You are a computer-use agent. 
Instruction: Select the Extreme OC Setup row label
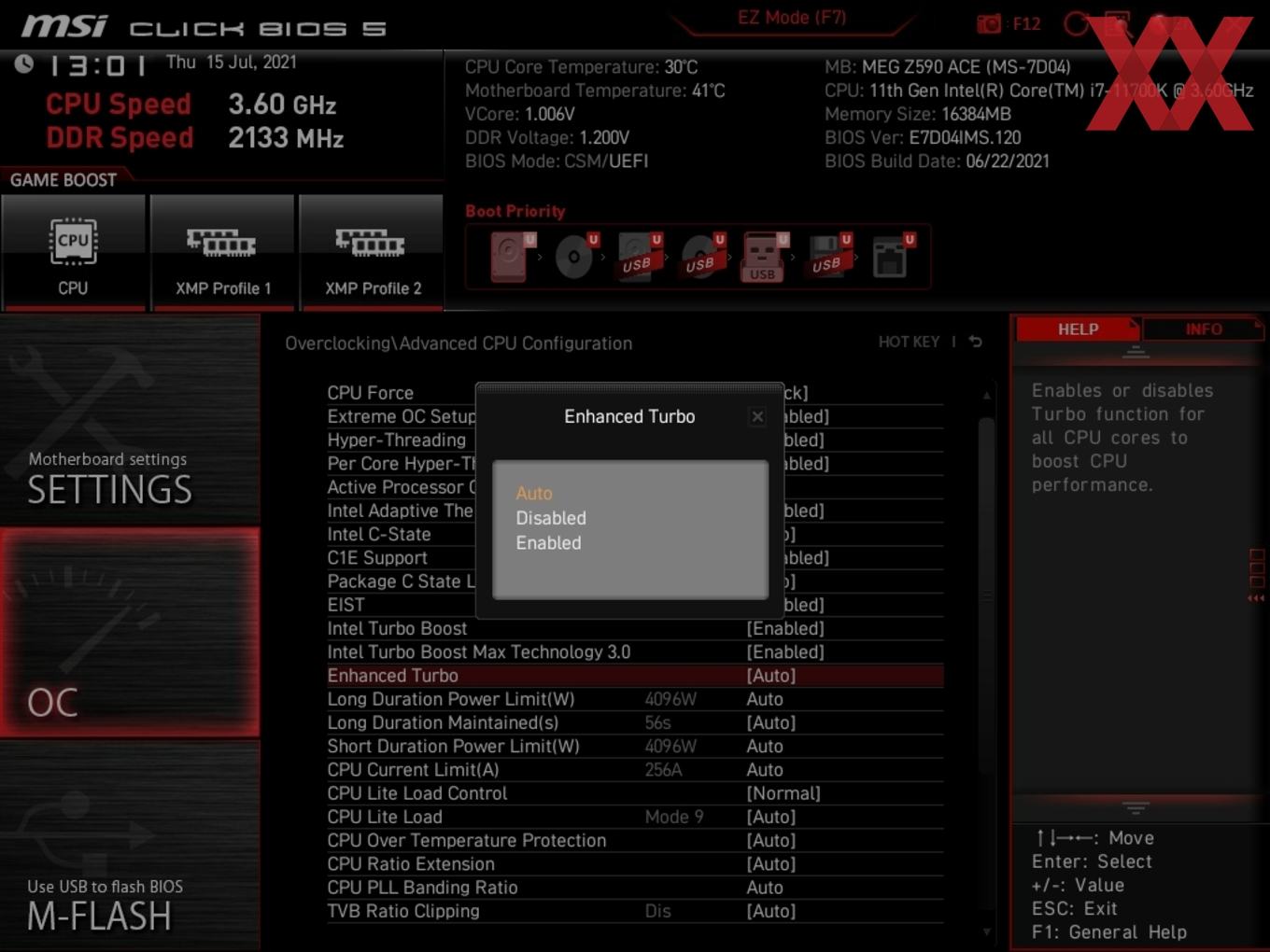click(402, 416)
